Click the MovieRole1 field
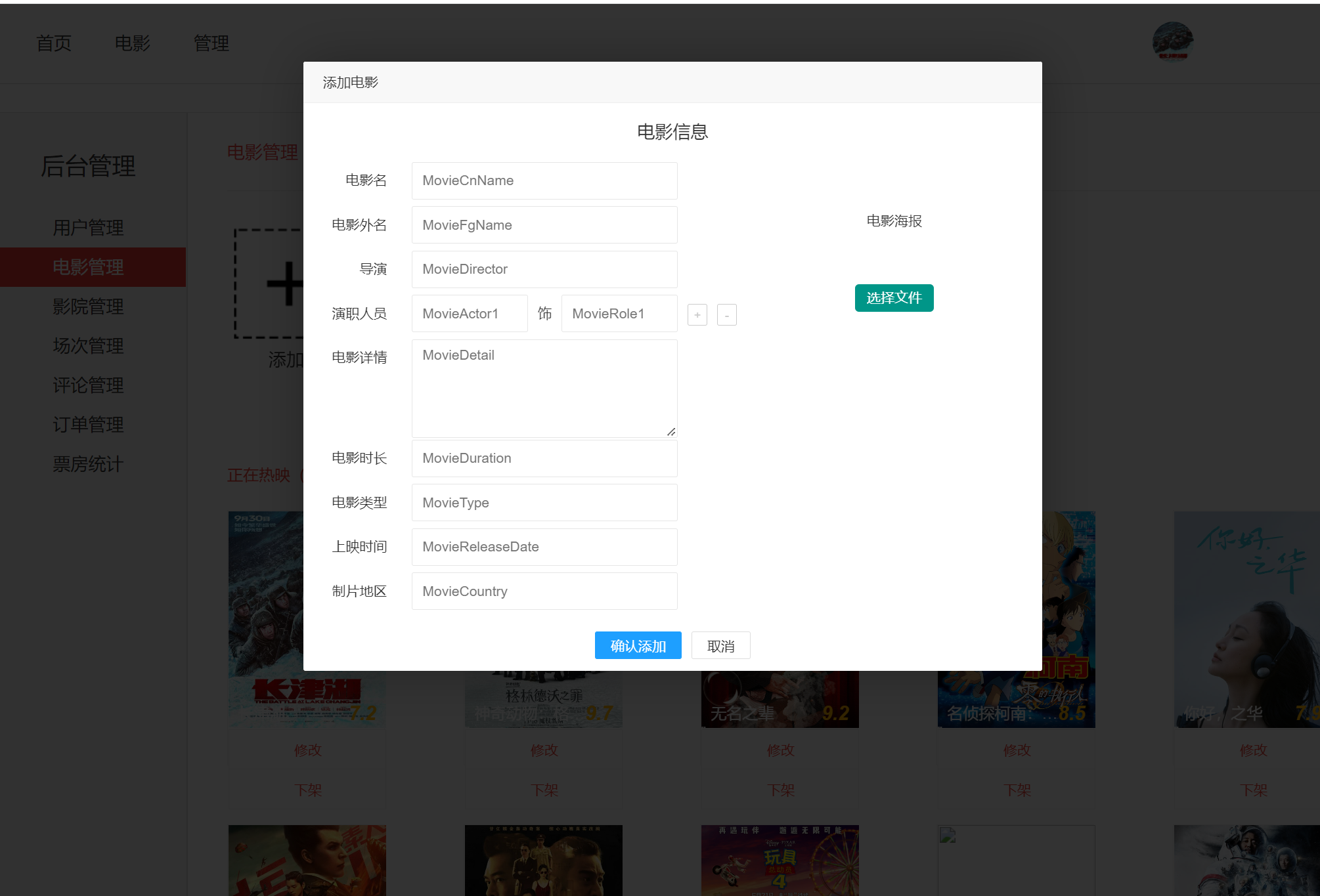Screen dimensions: 1320x896 click(x=619, y=314)
